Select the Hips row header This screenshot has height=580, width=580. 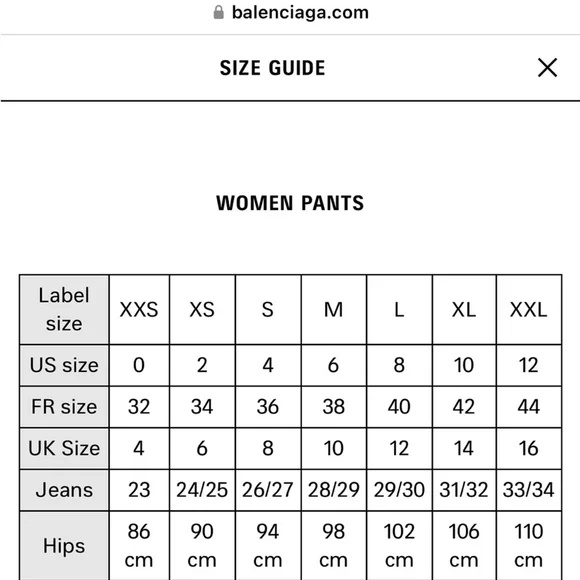[x=64, y=546]
